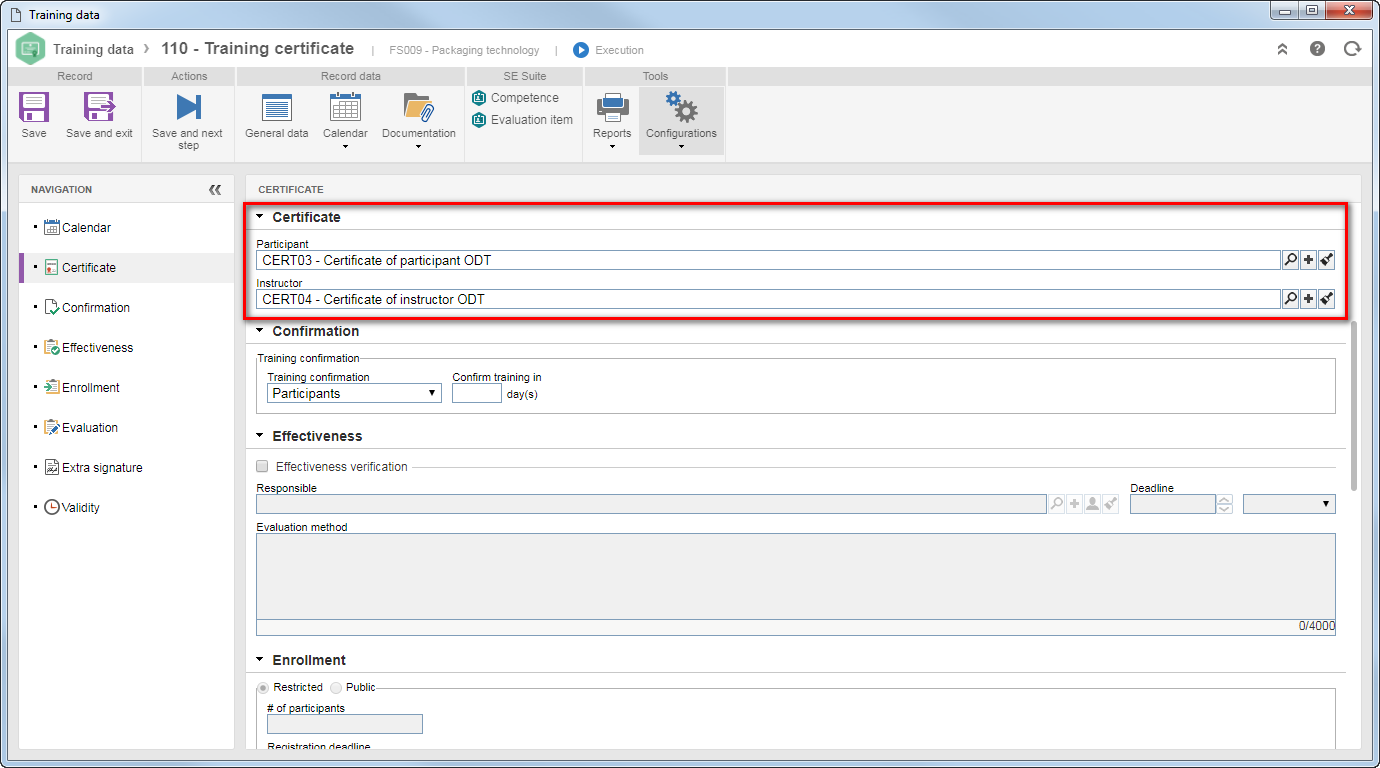Open the Documentation dropdown arrow

(418, 147)
